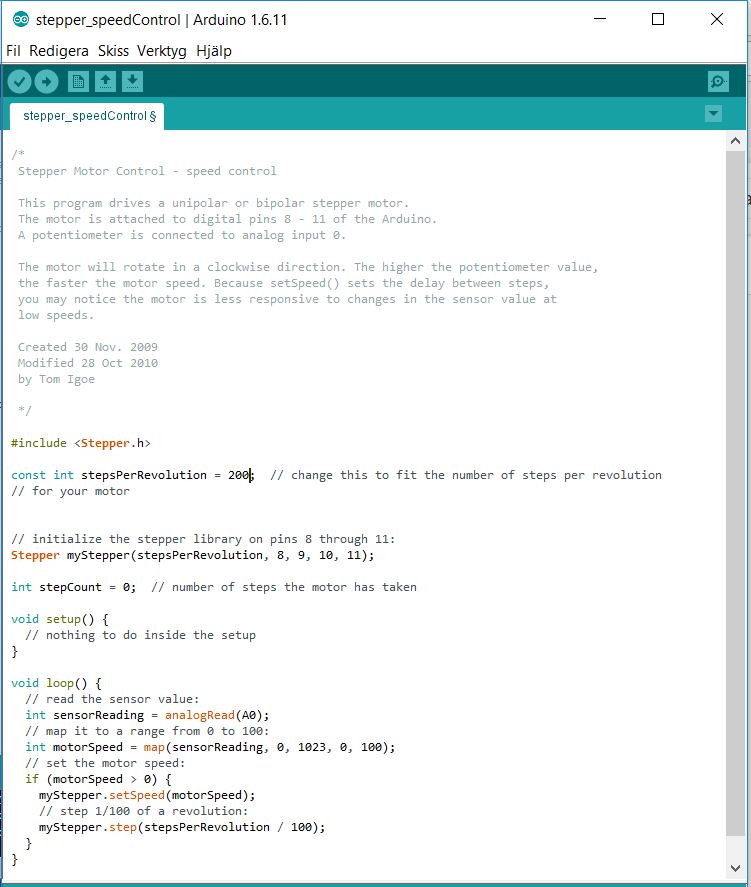Maximize the Arduino window
Viewport: 751px width, 887px height.
coord(658,19)
